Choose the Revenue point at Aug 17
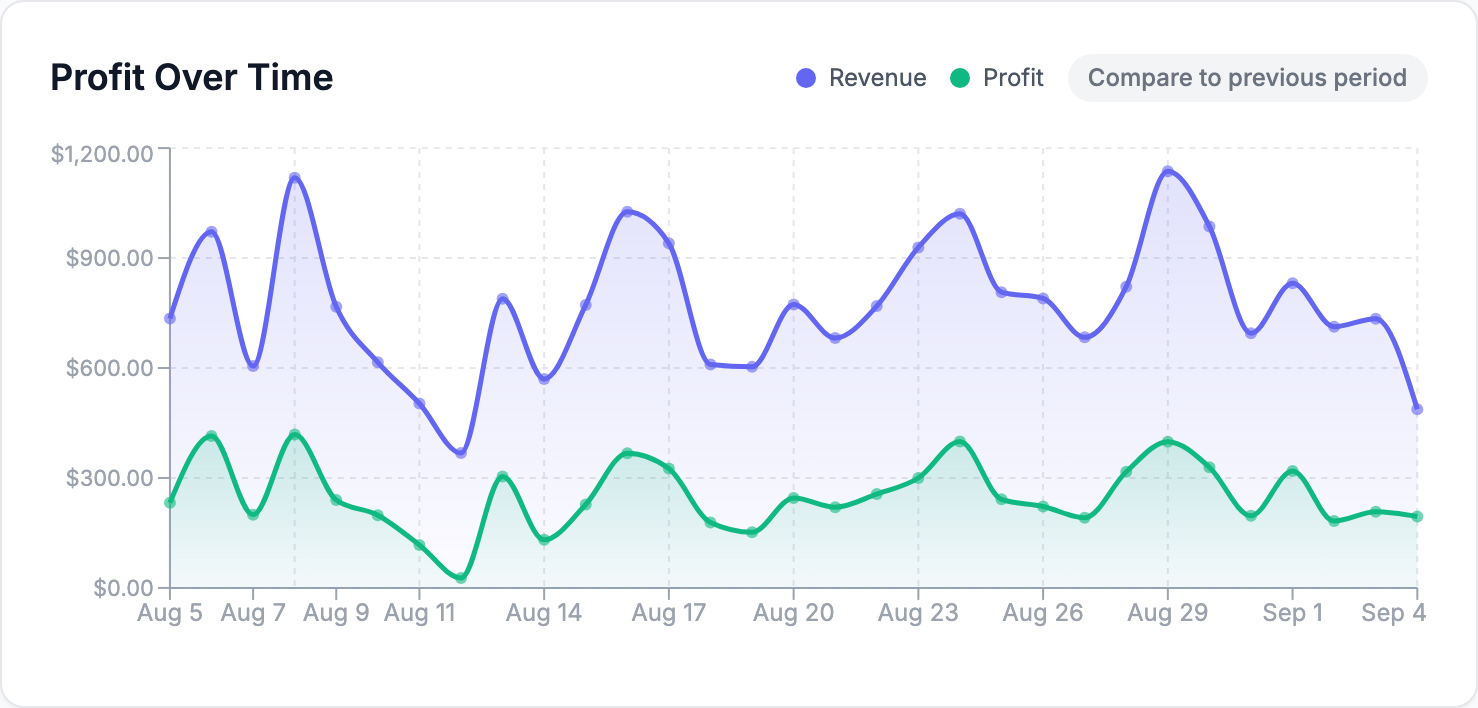Image resolution: width=1478 pixels, height=708 pixels. click(669, 243)
